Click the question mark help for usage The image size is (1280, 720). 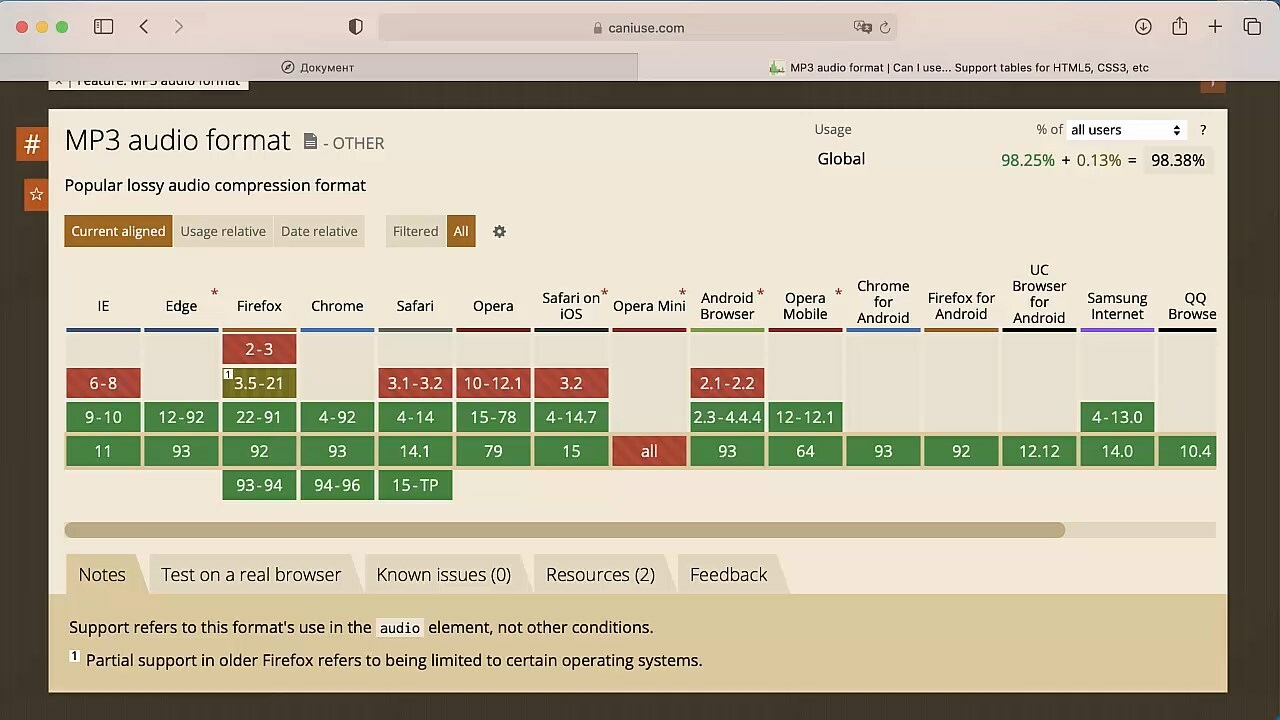[1203, 130]
